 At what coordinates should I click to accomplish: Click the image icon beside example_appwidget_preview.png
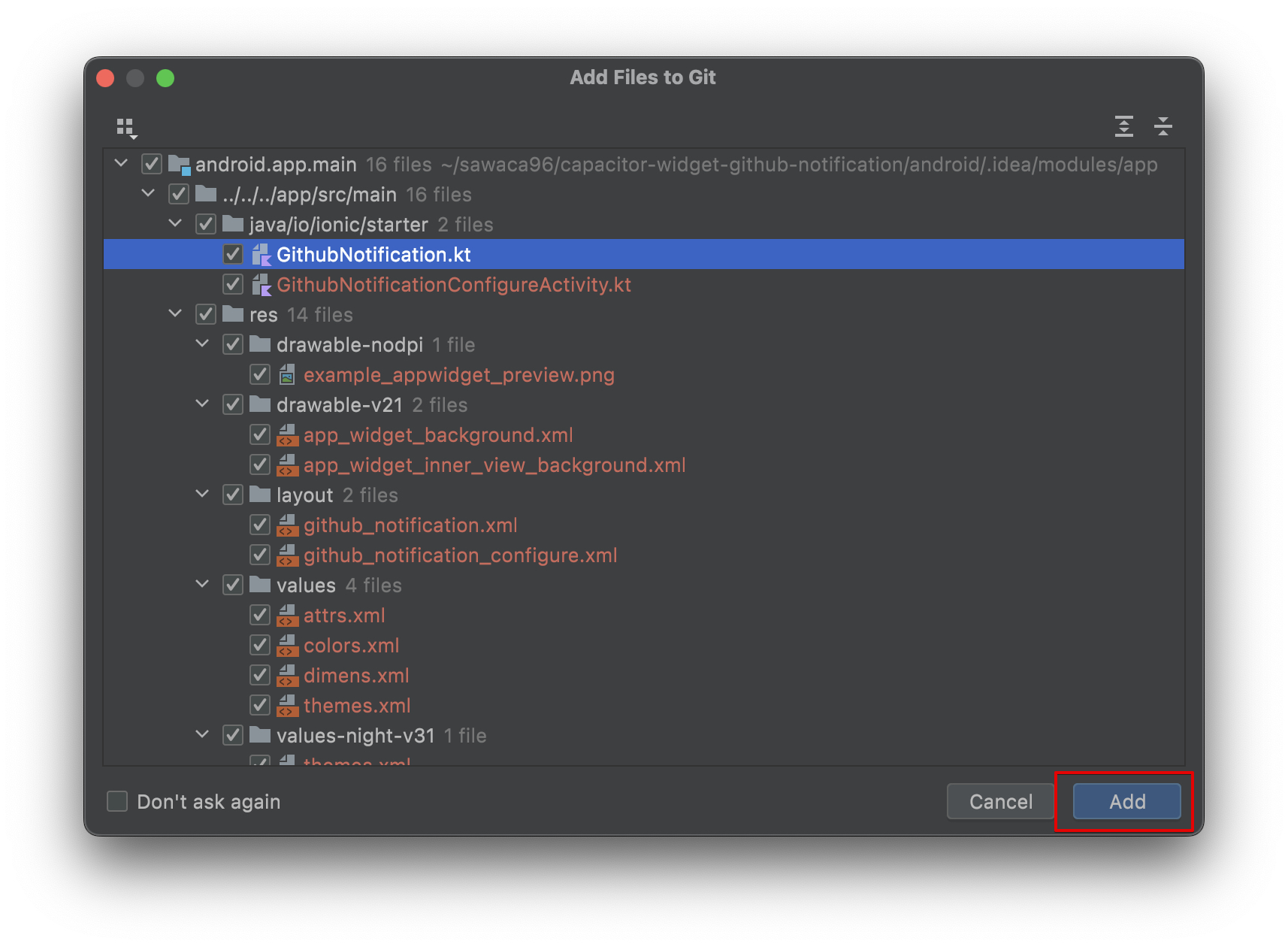pos(288,374)
